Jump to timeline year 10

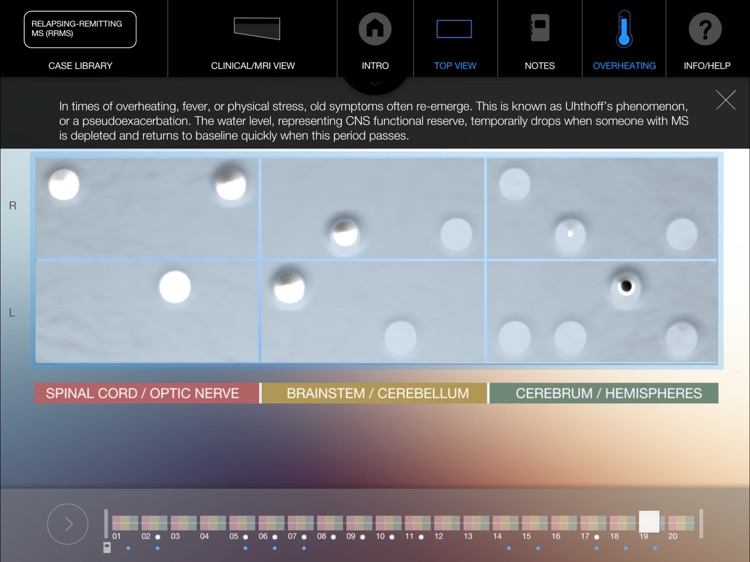click(388, 523)
